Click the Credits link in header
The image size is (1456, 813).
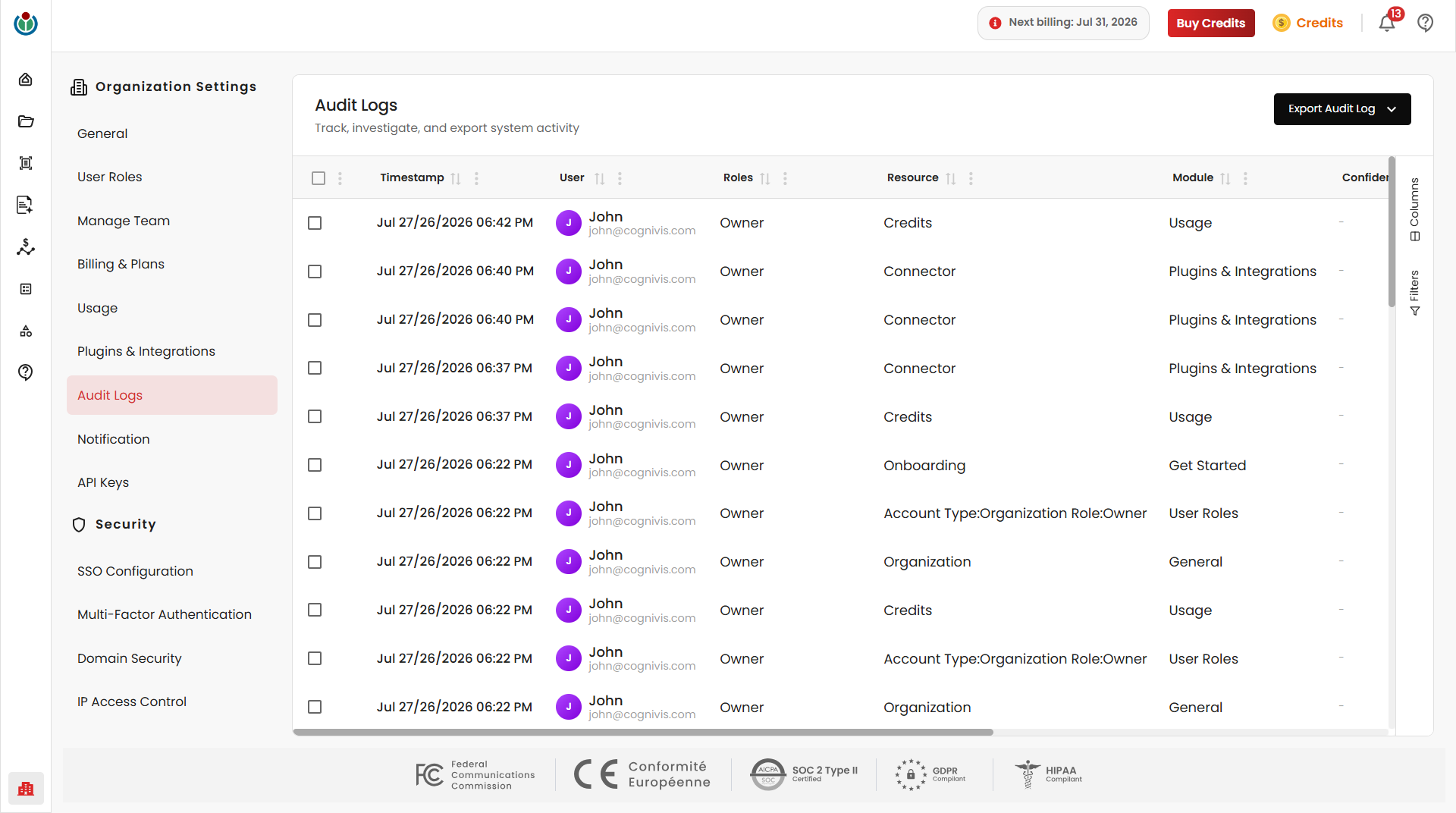[x=1319, y=23]
